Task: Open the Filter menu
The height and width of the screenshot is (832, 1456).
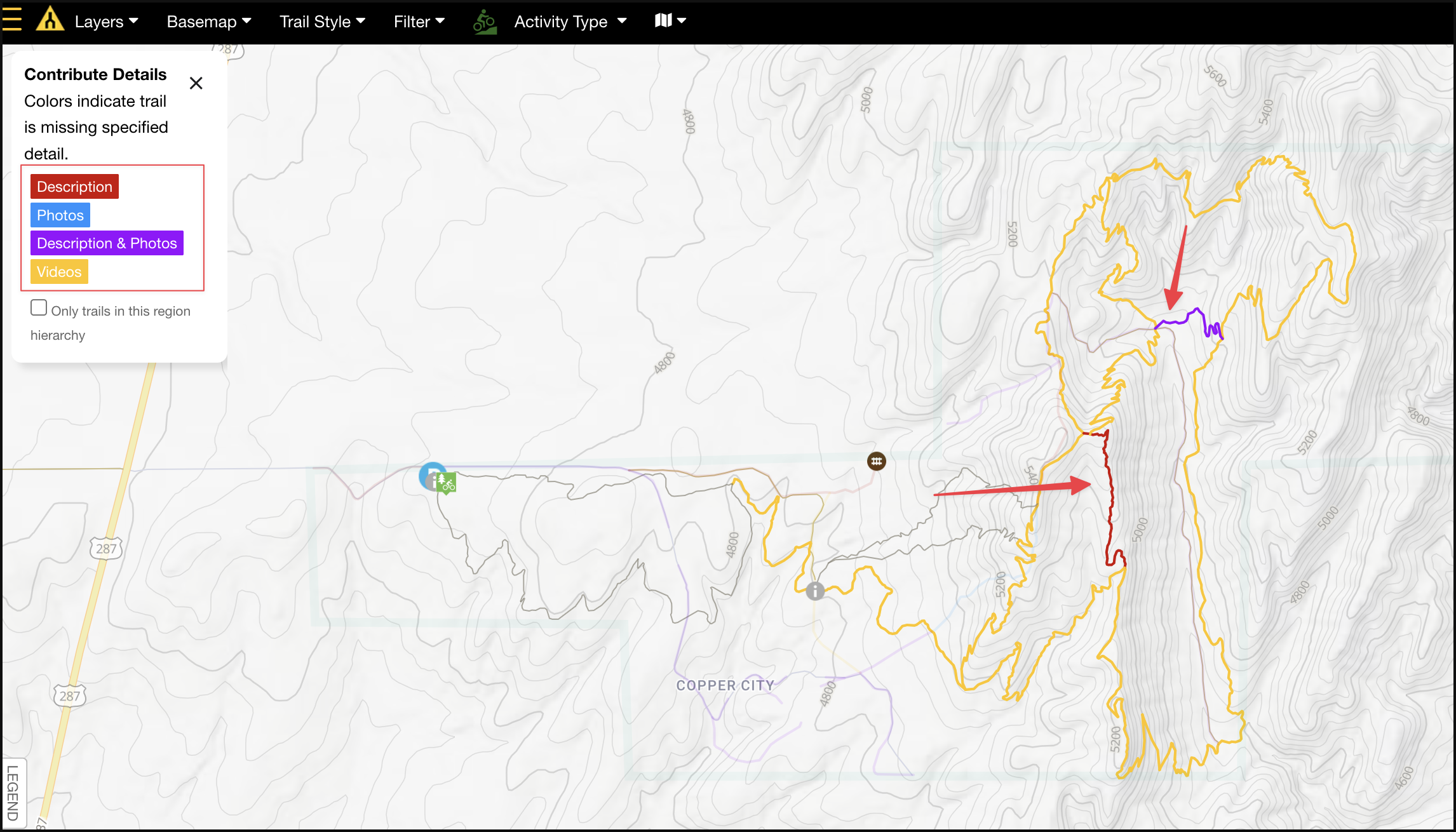Action: tap(419, 22)
